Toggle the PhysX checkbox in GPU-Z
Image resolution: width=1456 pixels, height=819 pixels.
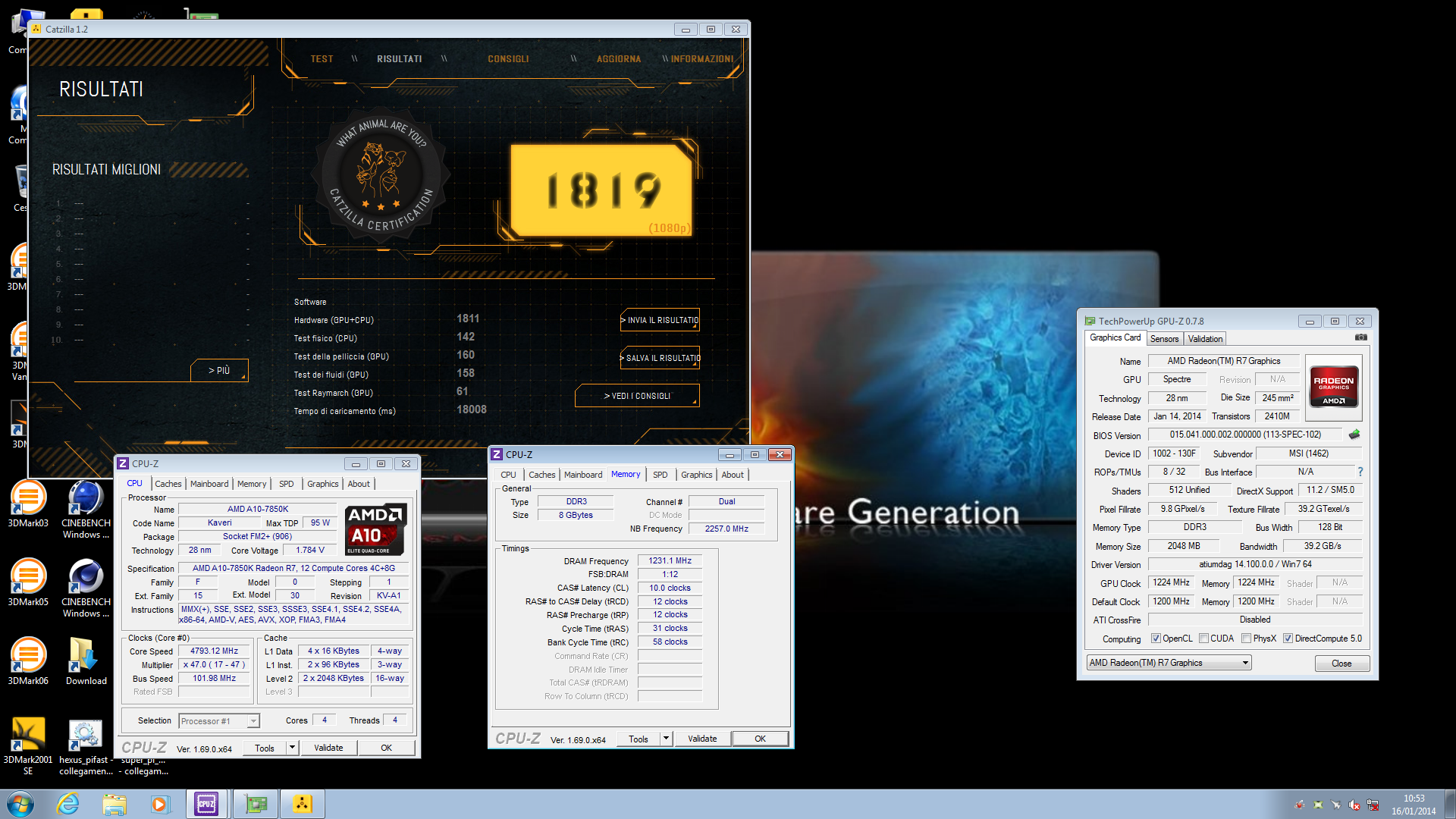pyautogui.click(x=1246, y=639)
